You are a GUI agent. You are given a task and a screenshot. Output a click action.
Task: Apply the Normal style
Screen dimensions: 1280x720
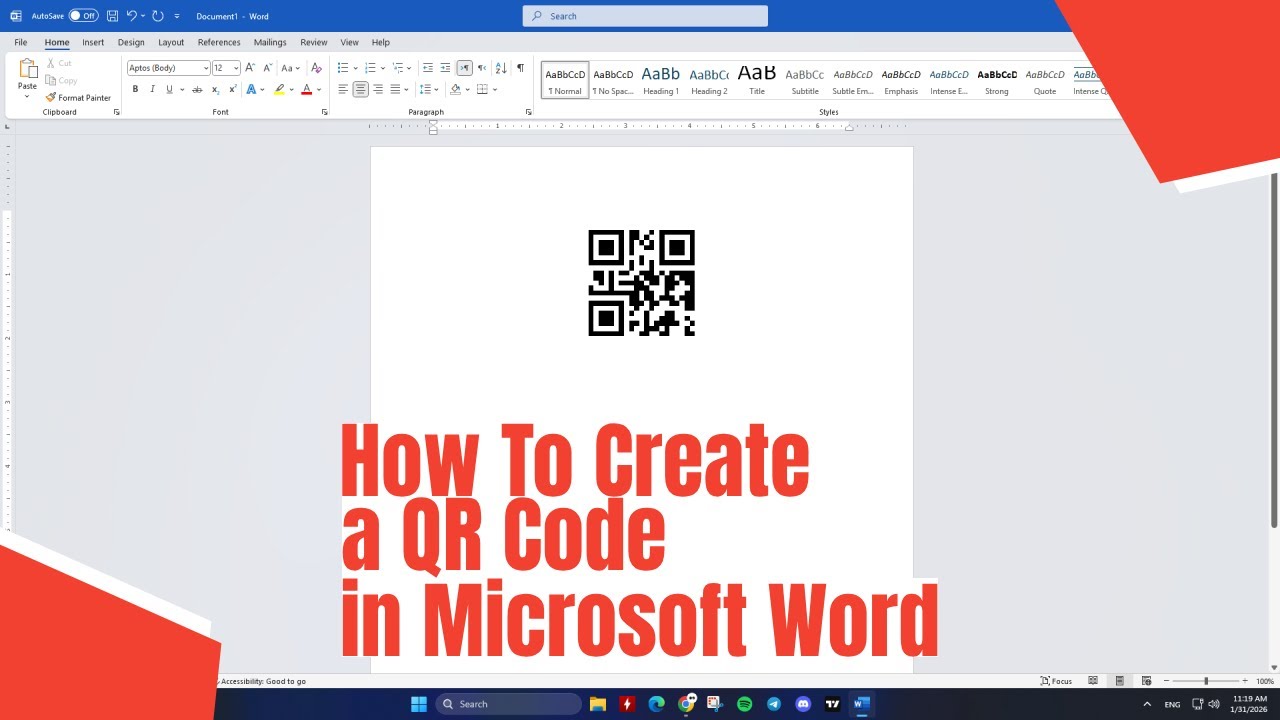click(565, 80)
